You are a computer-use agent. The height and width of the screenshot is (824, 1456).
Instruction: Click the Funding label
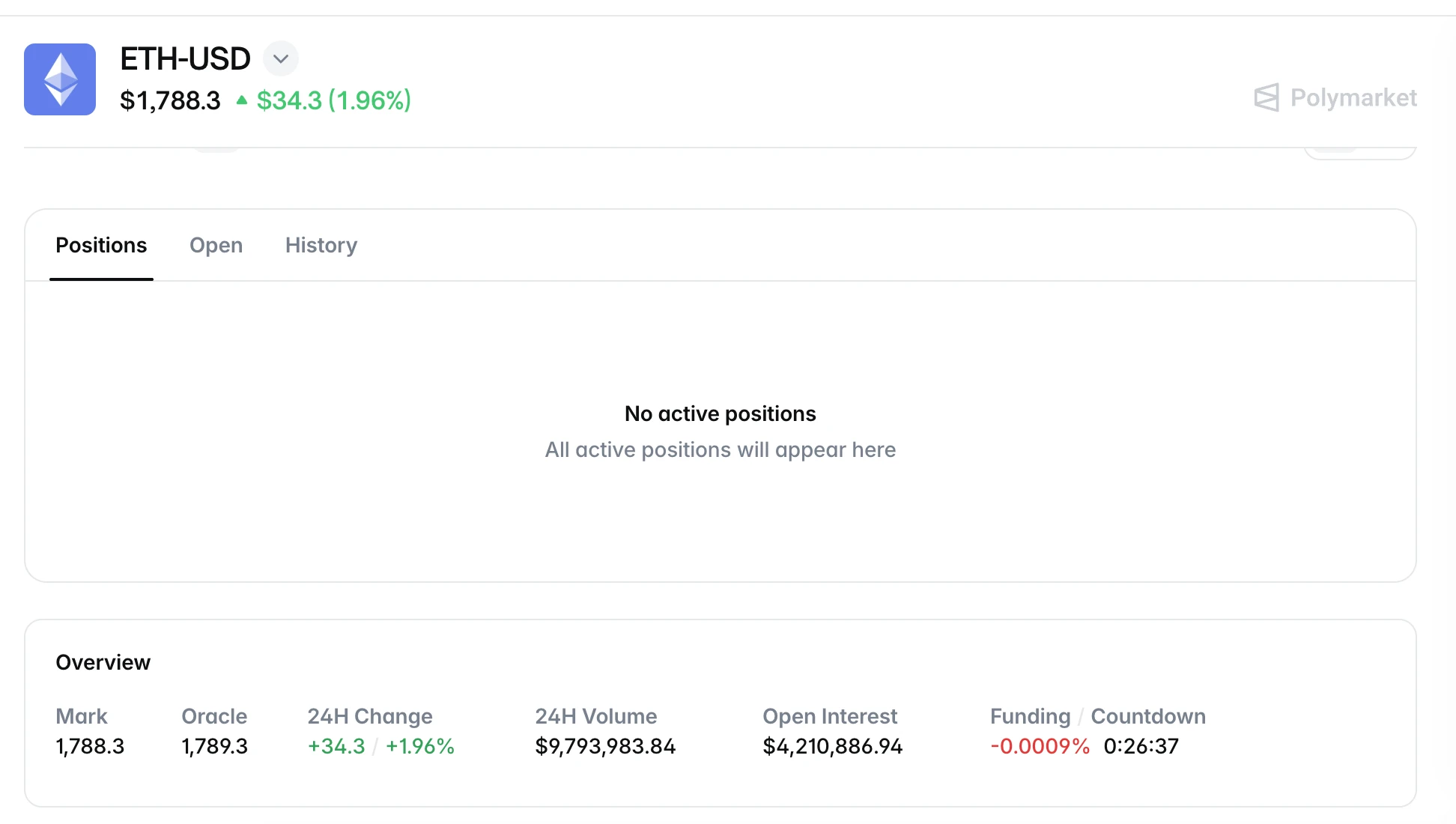point(1031,716)
